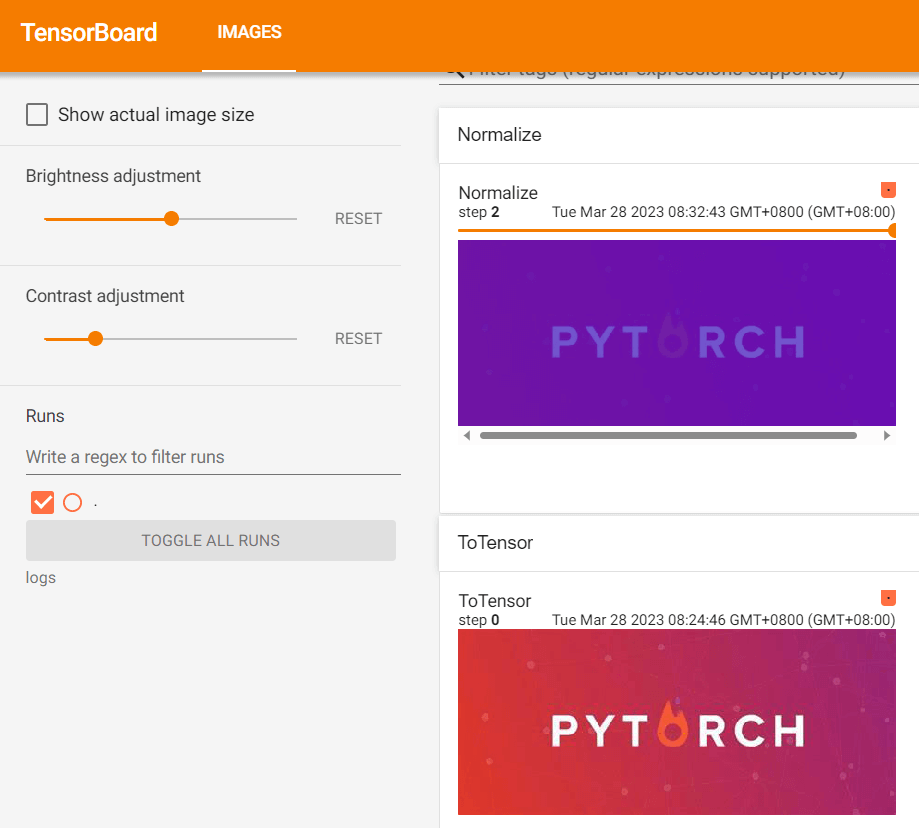Reset the brightness adjustment

point(358,219)
